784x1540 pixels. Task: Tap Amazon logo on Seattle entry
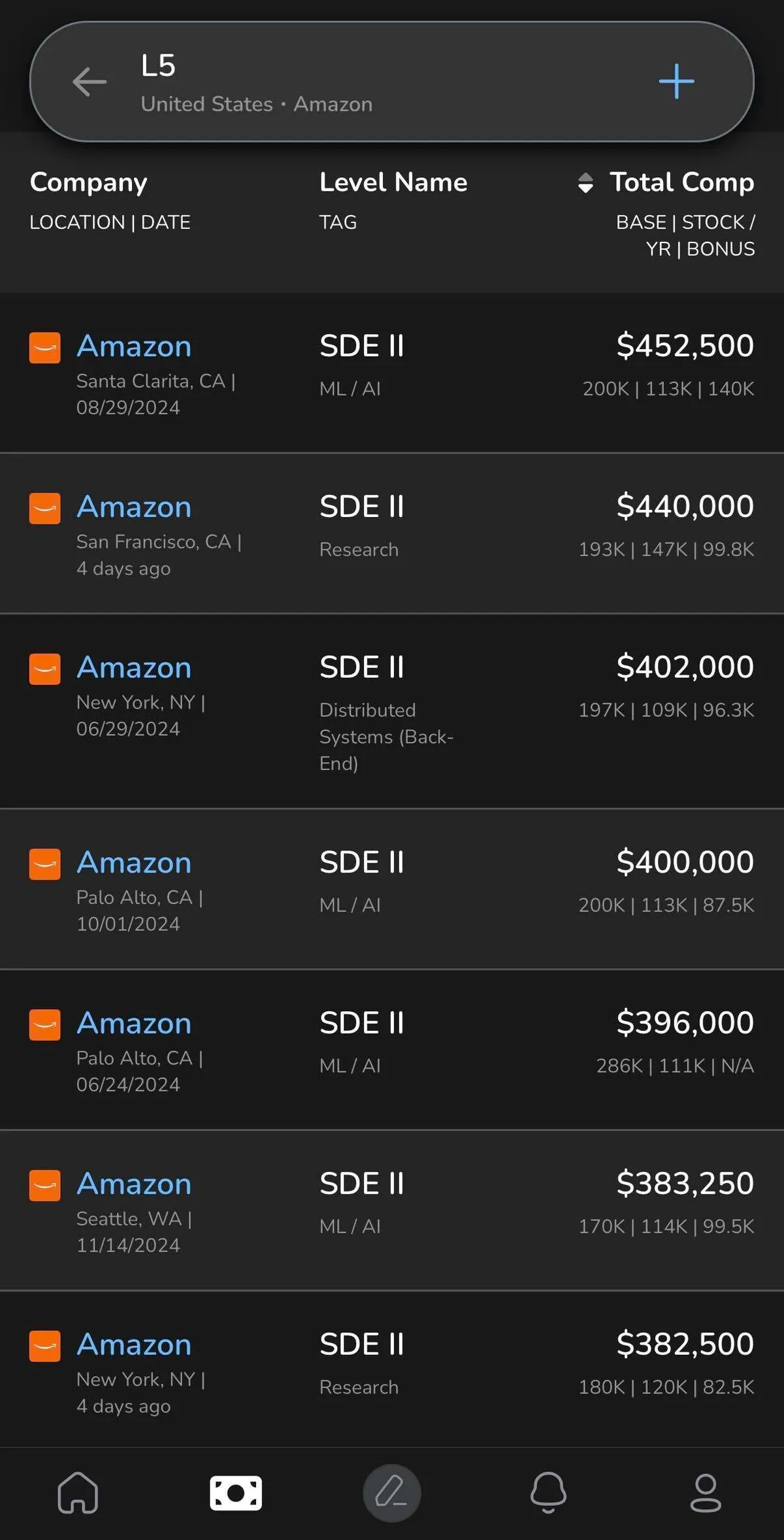tap(45, 1186)
